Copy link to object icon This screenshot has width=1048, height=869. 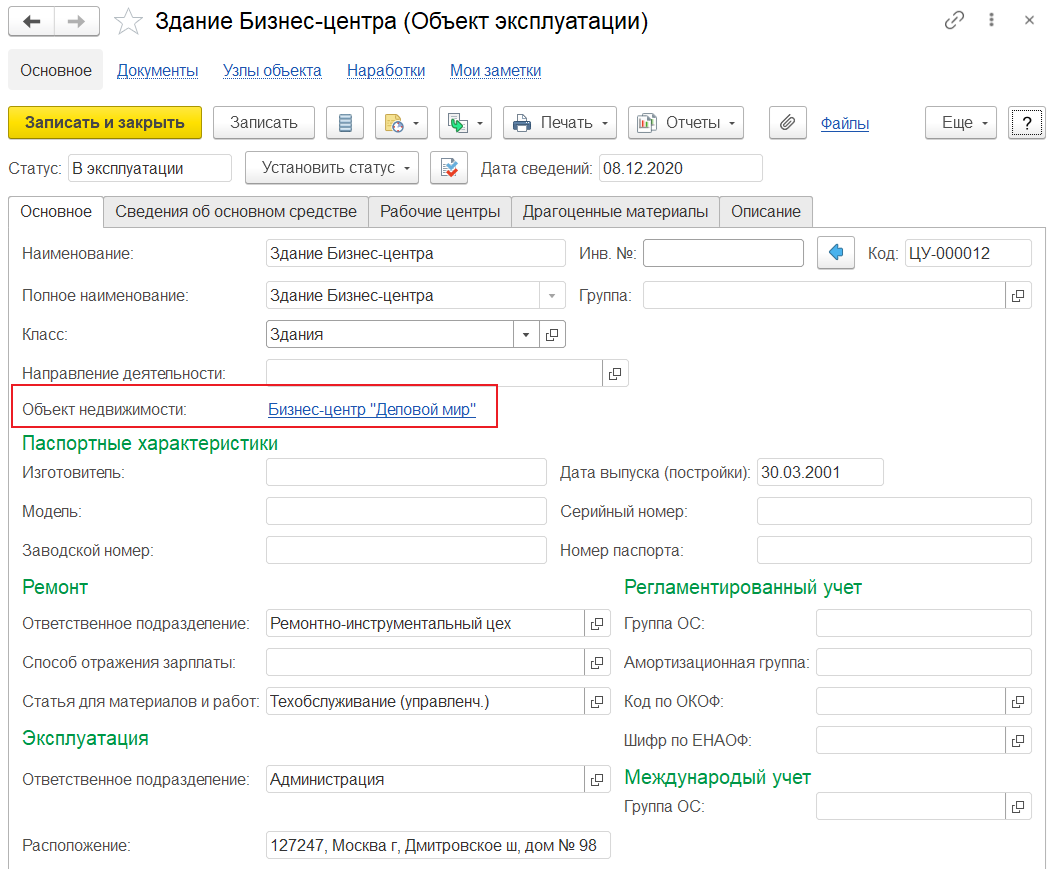point(955,20)
